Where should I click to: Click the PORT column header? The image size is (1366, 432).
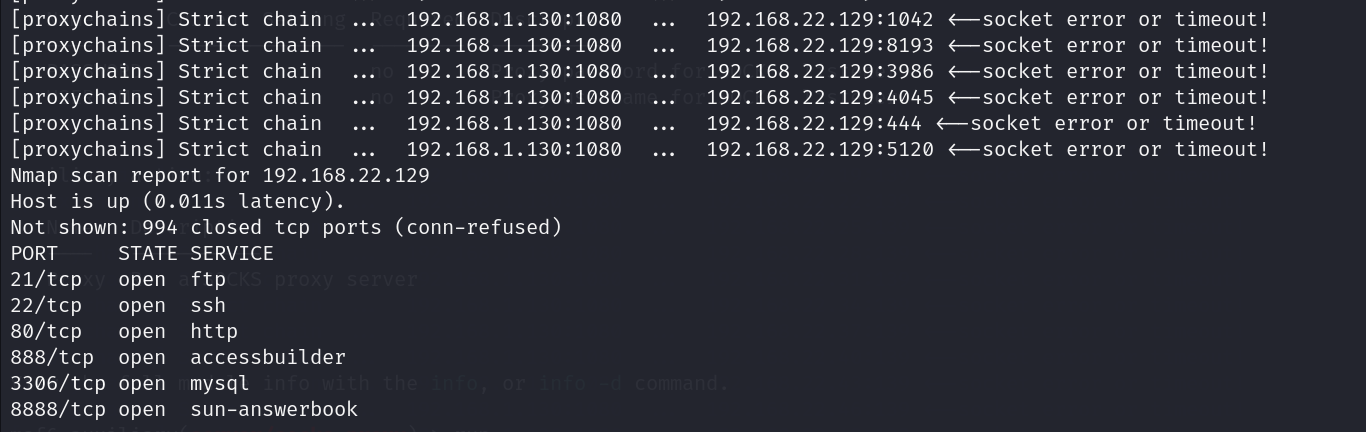click(x=34, y=253)
